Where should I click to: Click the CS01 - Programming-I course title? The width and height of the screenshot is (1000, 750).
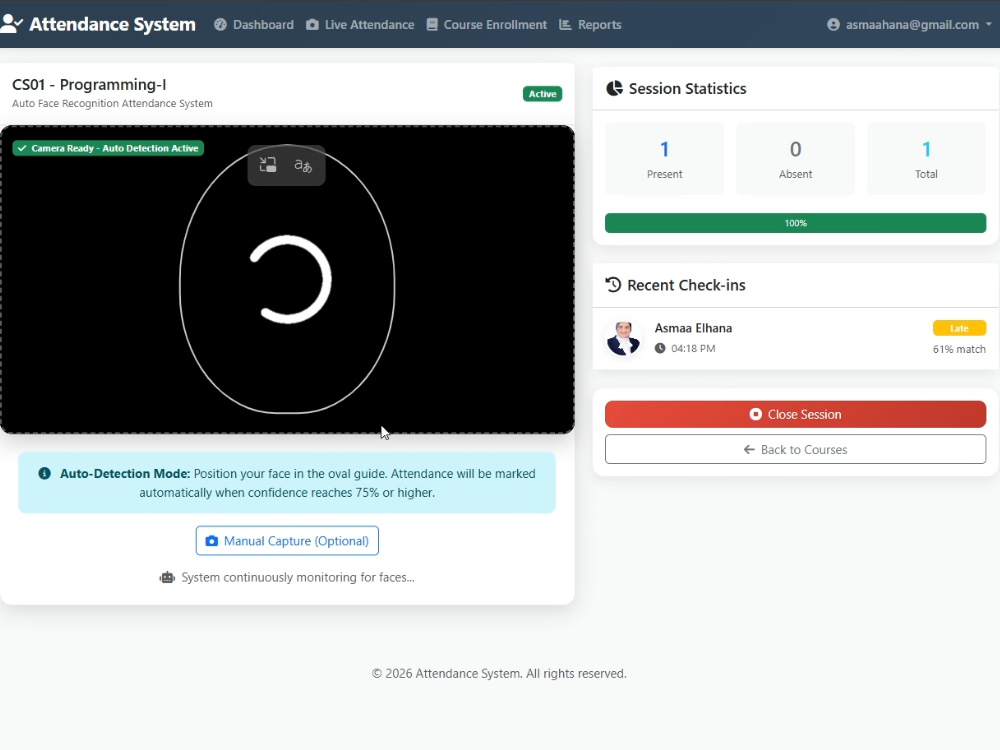click(89, 84)
